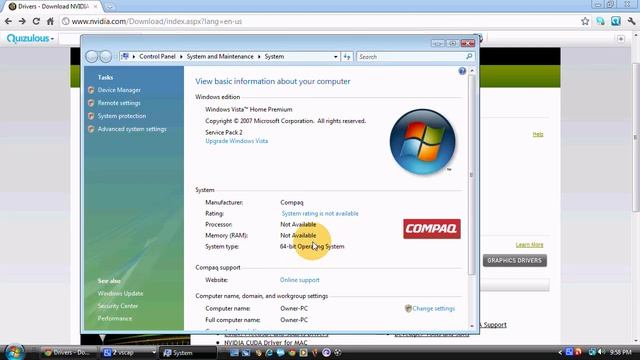Switch to the System taskbar button

click(188, 353)
